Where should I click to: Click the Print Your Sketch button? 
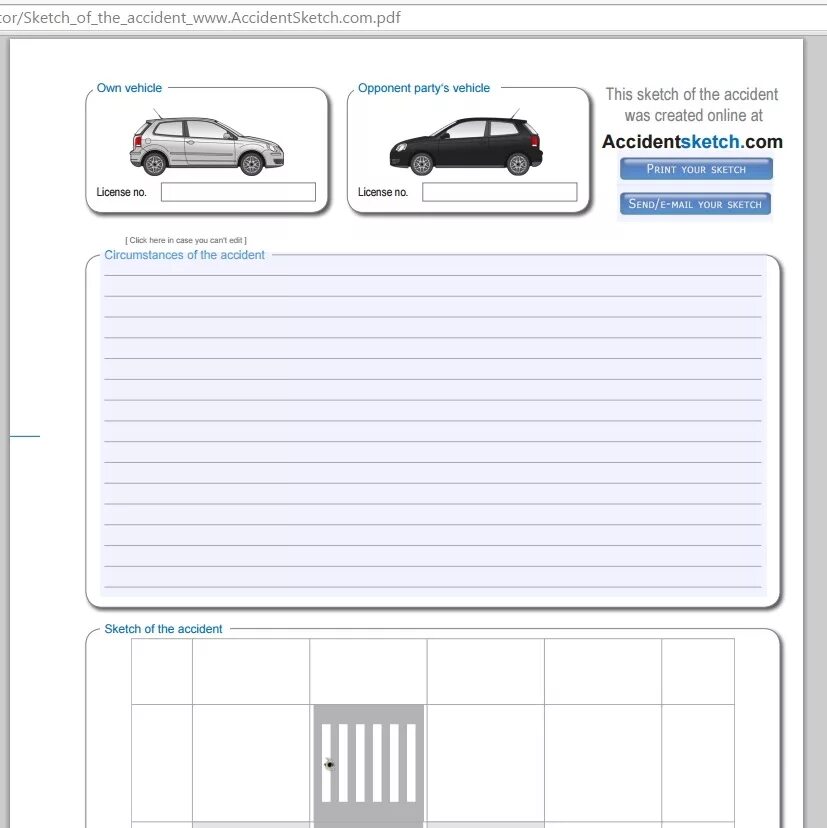pos(696,169)
